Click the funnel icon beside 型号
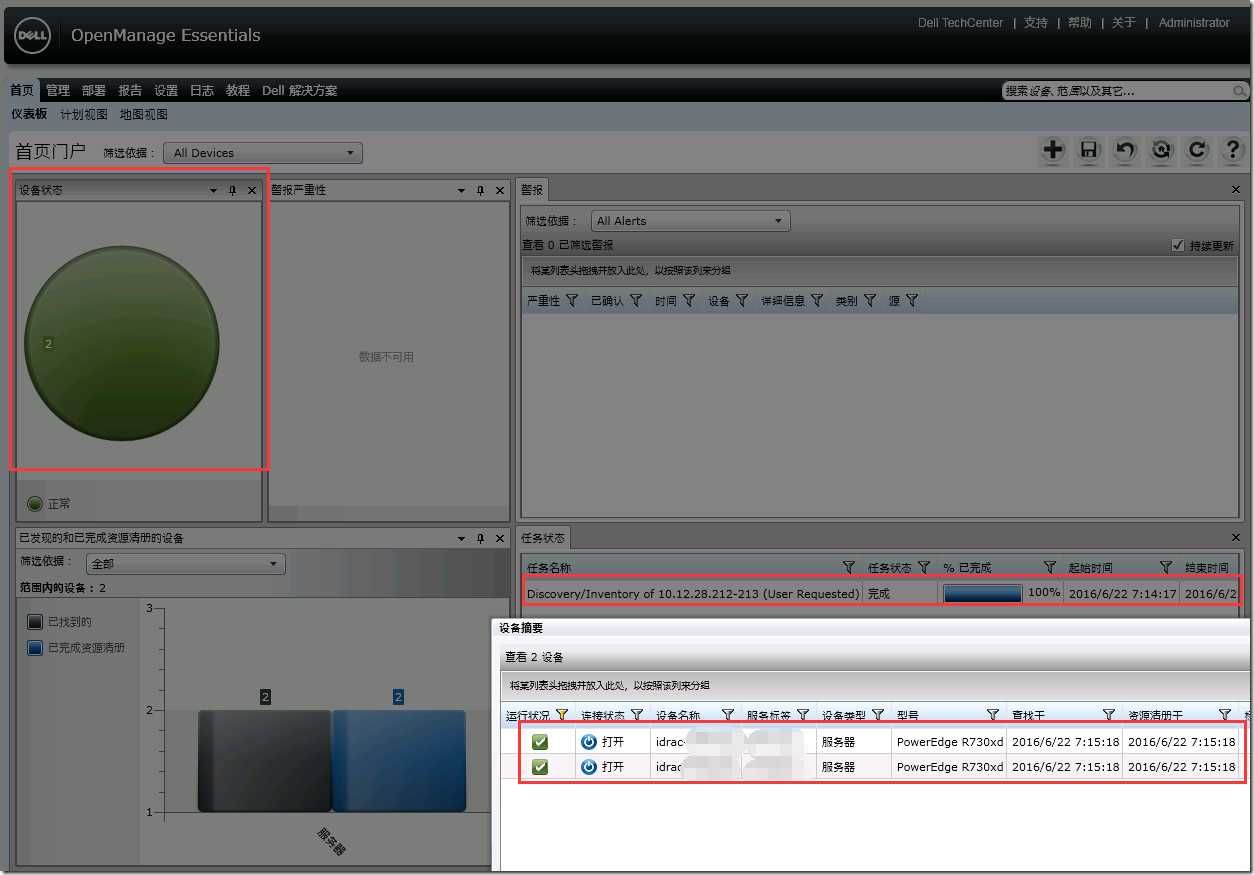1254x875 pixels. pyautogui.click(x=993, y=715)
